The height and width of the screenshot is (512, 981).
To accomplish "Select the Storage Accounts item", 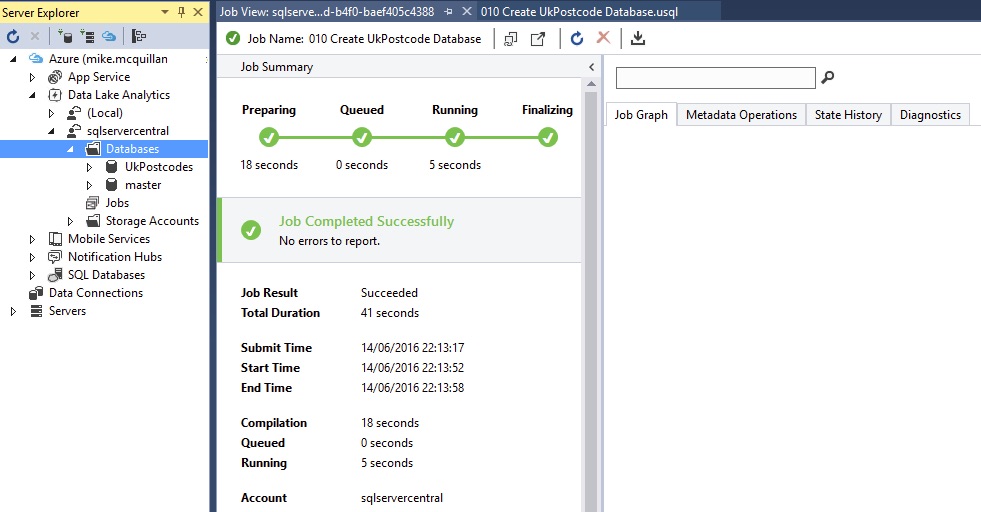I will coord(152,221).
